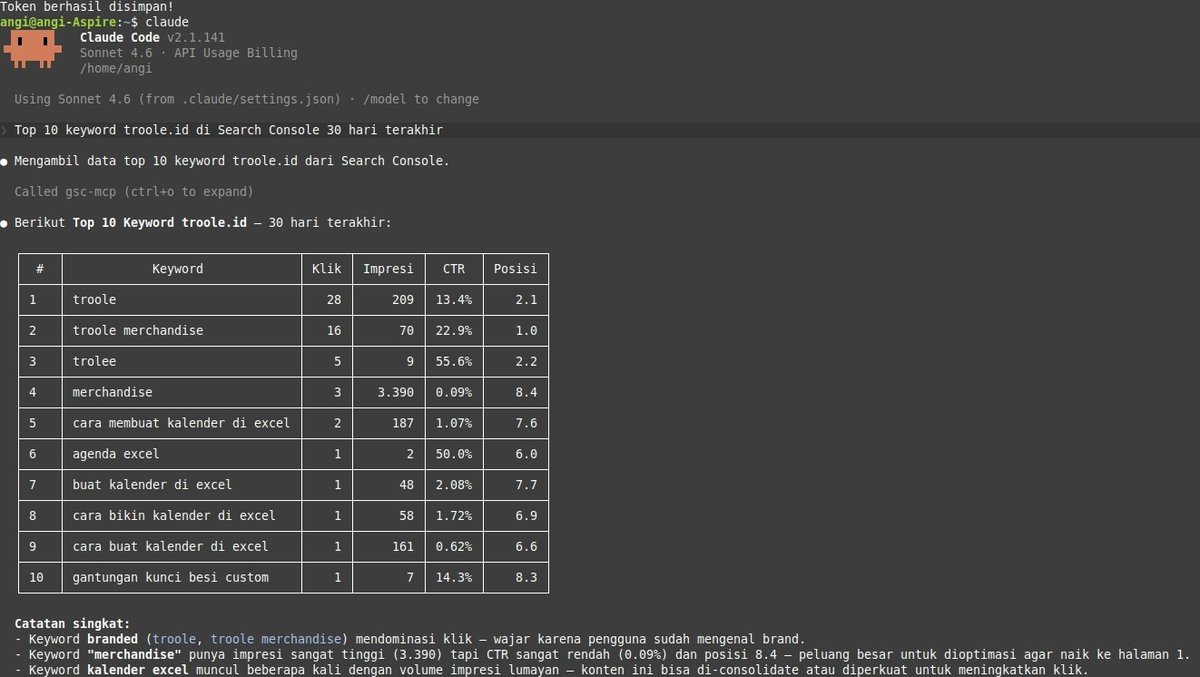Image resolution: width=1200 pixels, height=677 pixels.
Task: Click the 'merchandise' keyword cell in row 4
Action: pos(112,393)
